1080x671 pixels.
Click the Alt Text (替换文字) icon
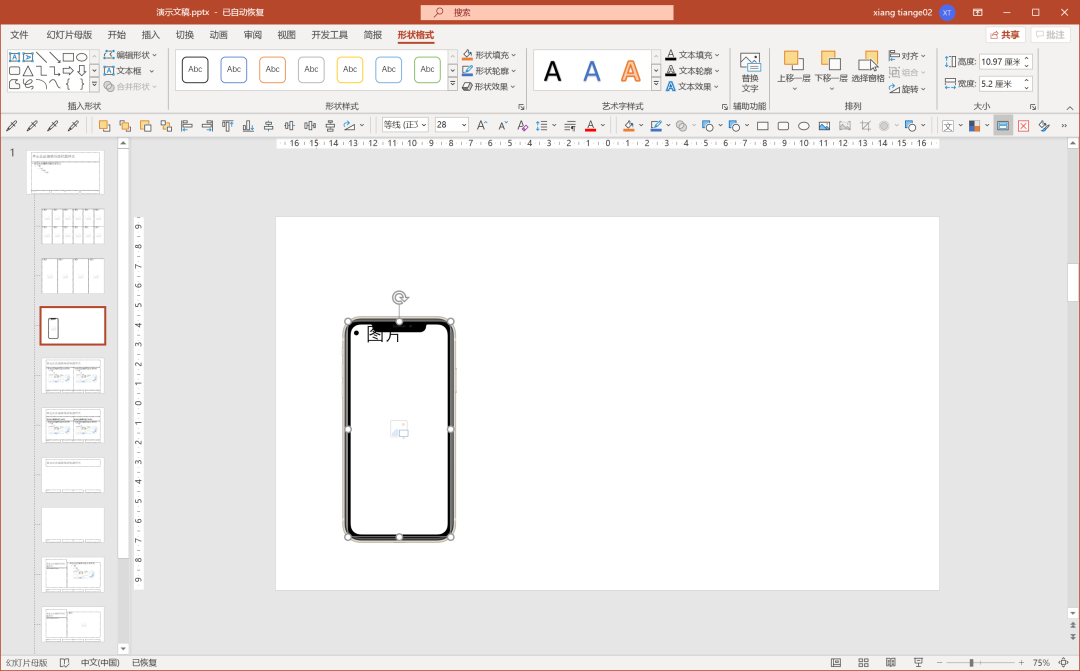pos(750,64)
